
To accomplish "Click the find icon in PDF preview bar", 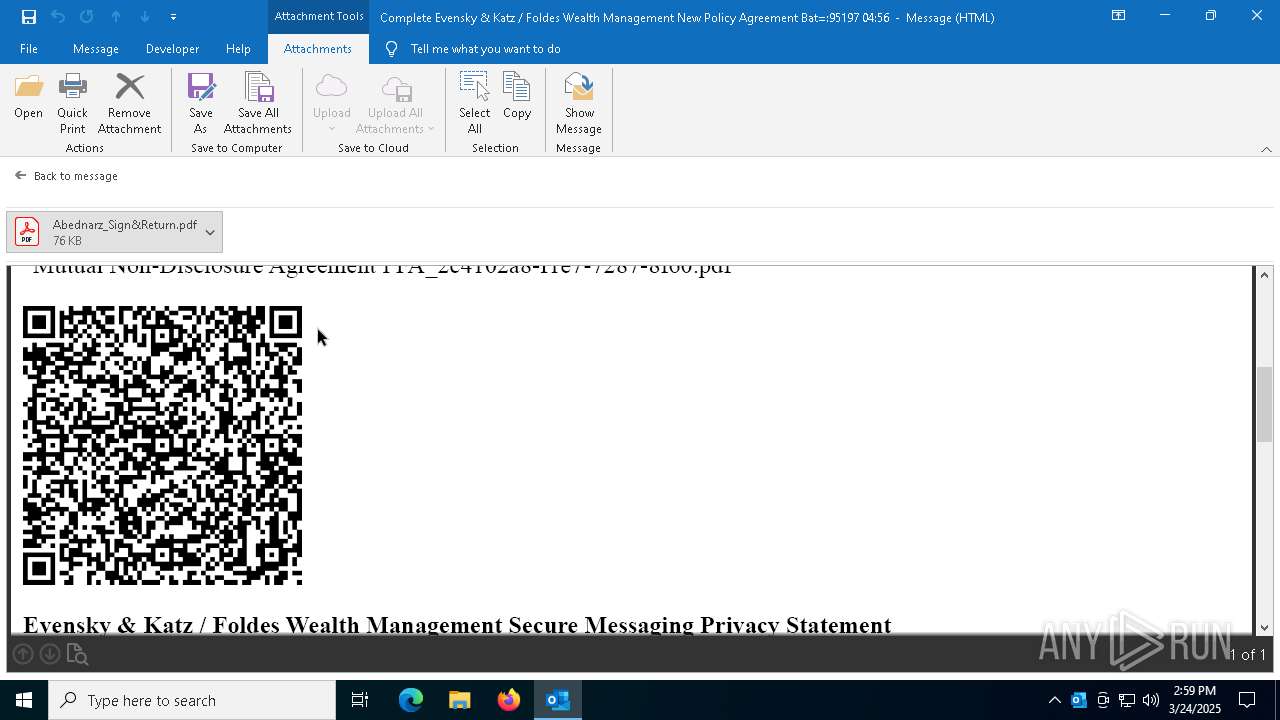I will (x=77, y=654).
